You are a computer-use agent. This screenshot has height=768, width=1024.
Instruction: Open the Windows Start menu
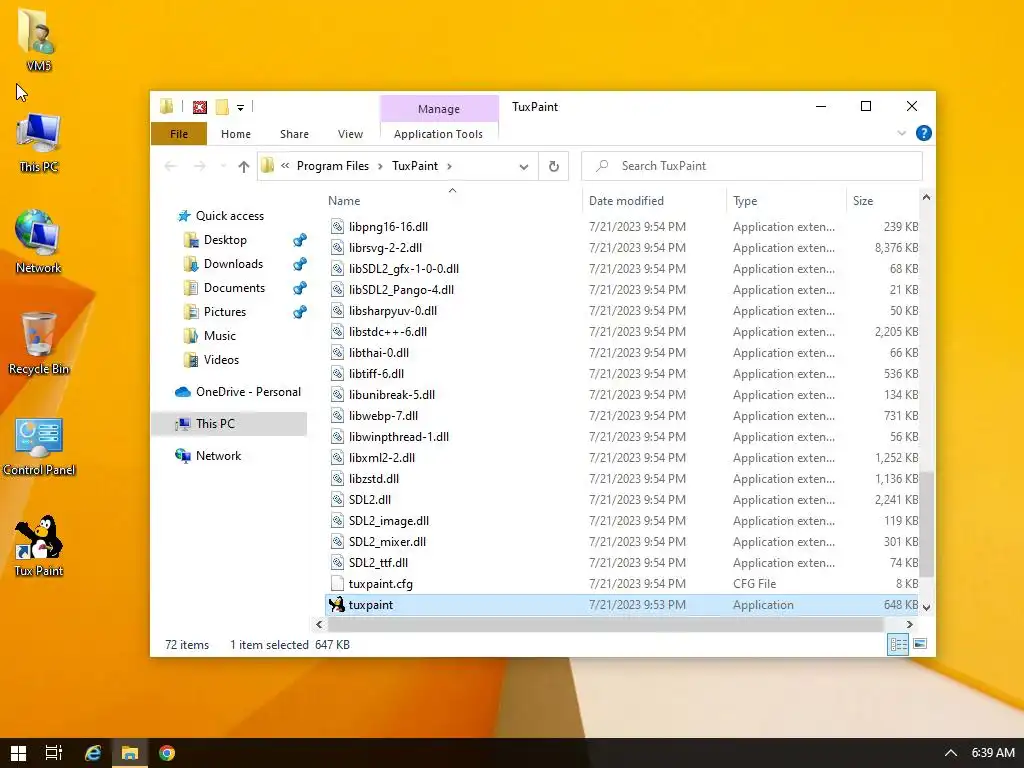pos(18,753)
